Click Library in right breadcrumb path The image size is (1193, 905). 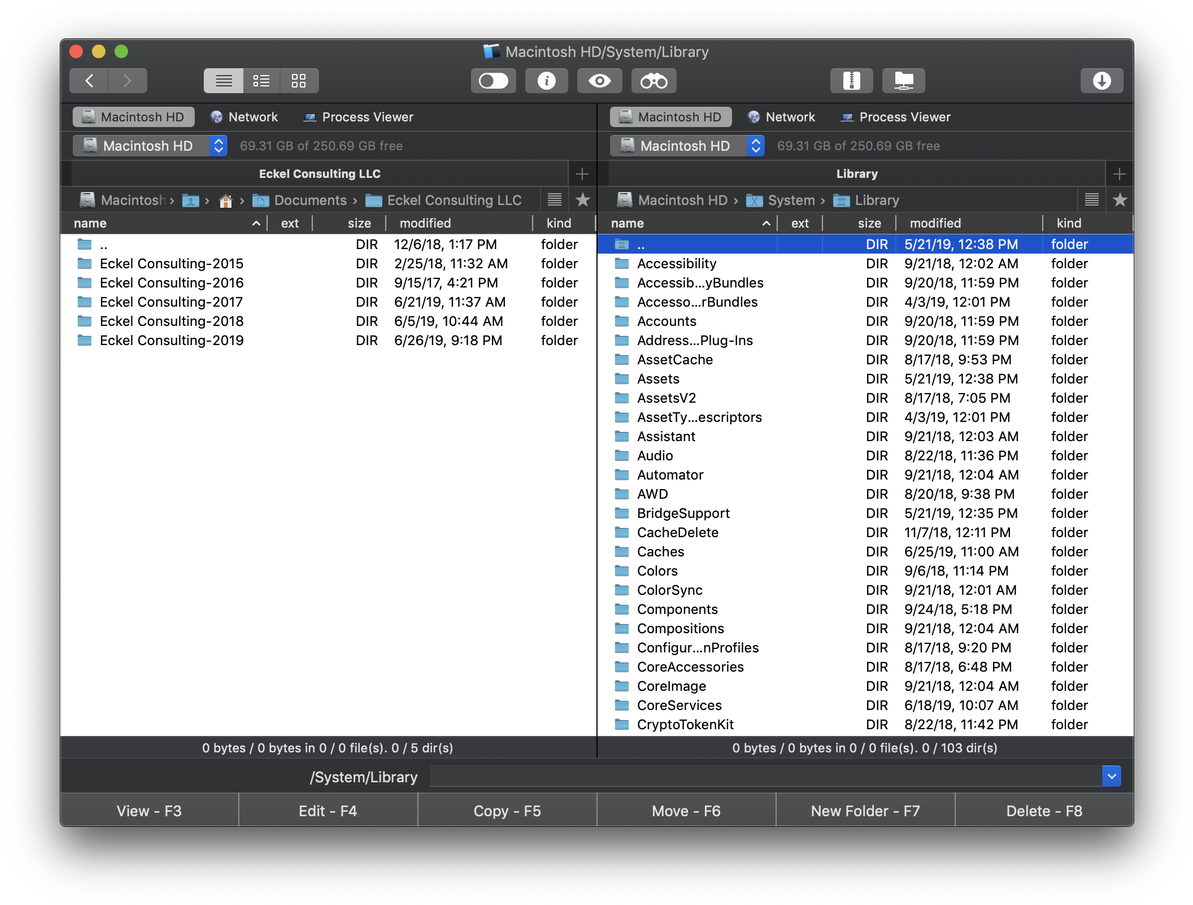click(867, 200)
